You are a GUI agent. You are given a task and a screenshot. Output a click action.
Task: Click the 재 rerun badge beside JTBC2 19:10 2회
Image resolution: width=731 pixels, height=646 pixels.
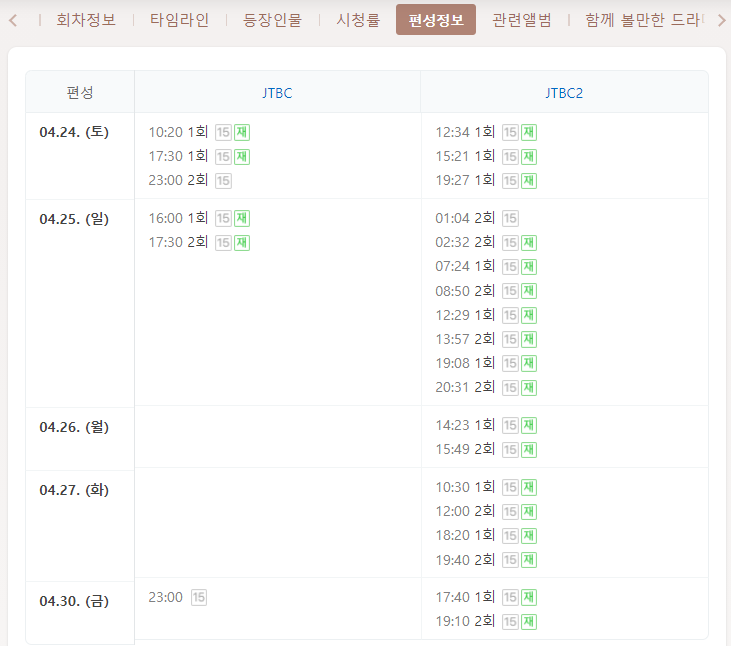(529, 622)
